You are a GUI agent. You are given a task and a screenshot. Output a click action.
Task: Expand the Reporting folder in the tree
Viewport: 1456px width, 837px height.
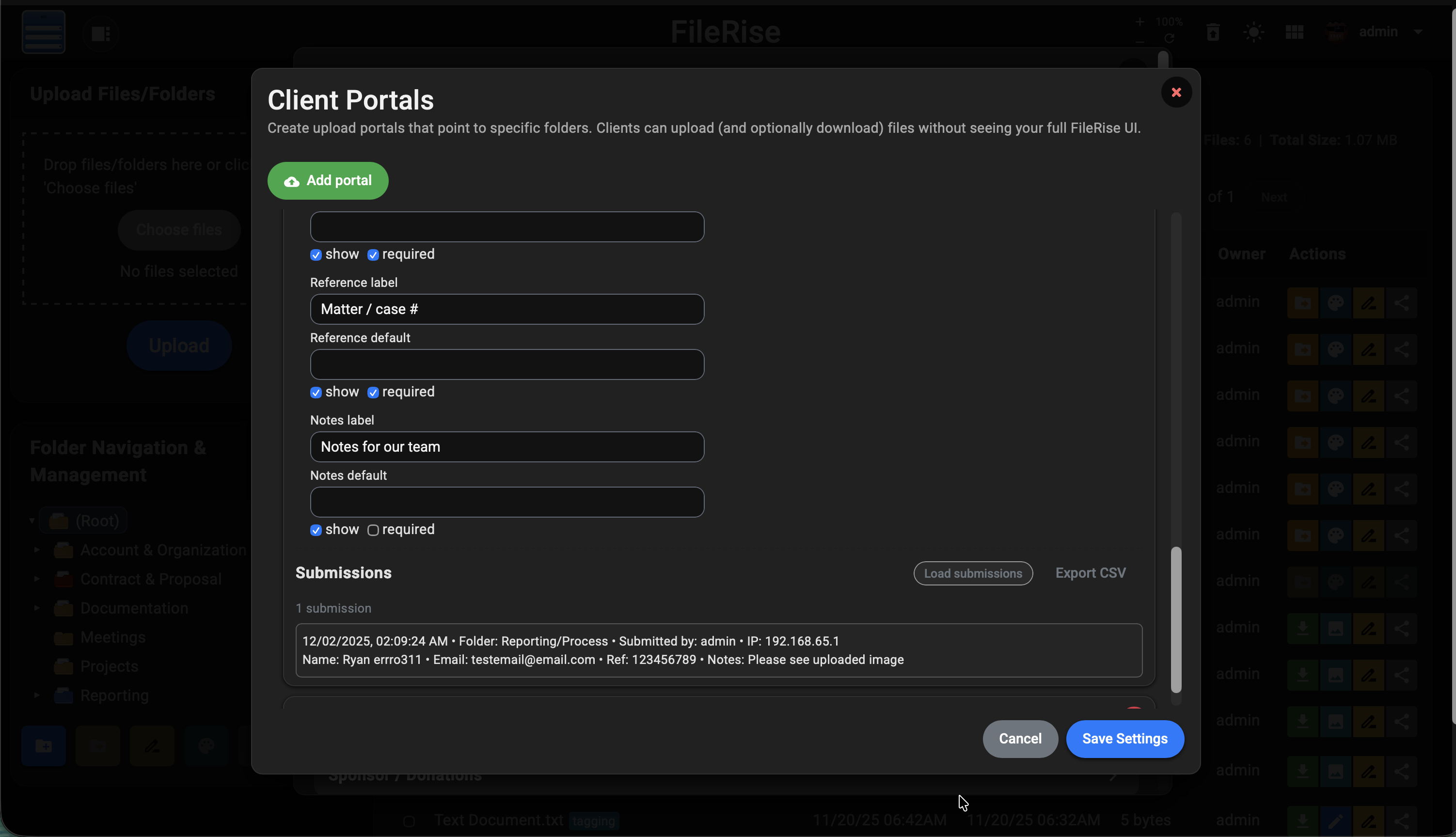click(36, 695)
